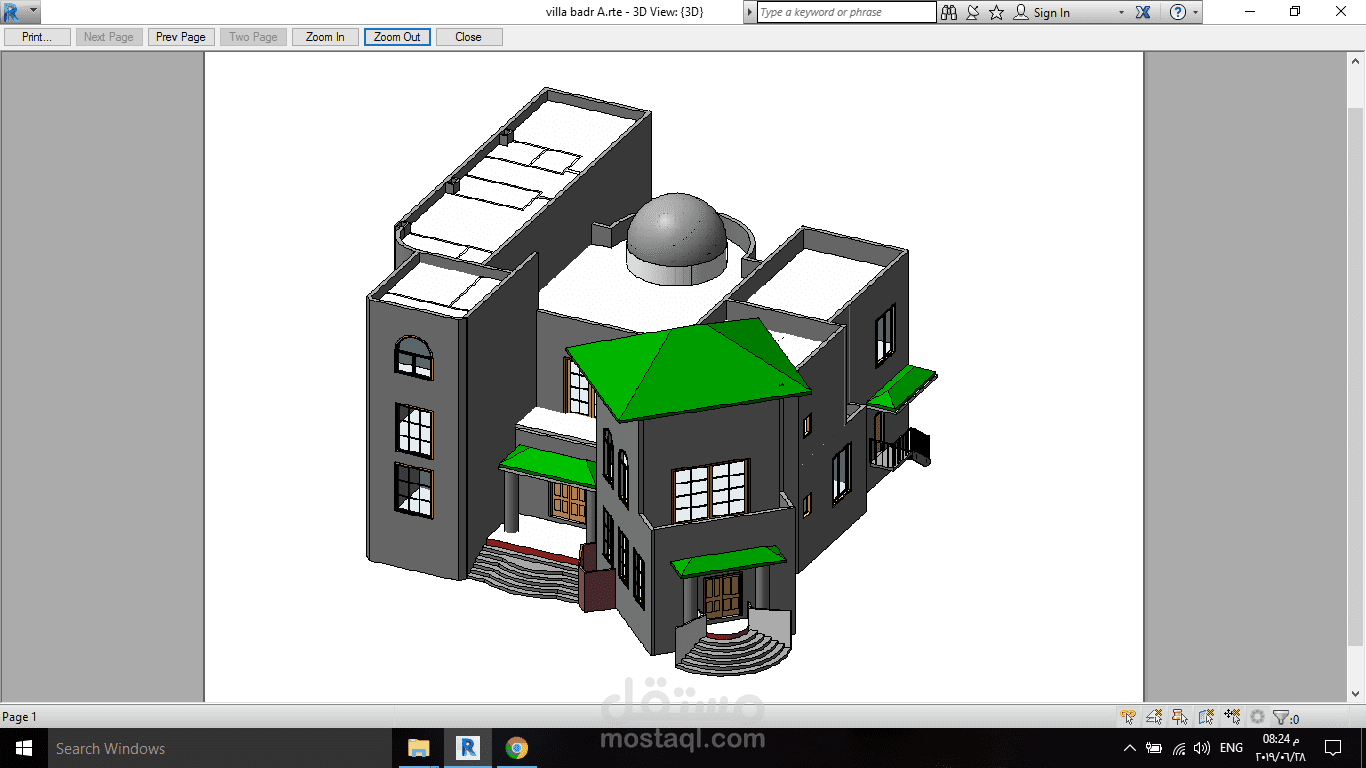
Task: Click the Revit application menu logo
Action: 12,12
